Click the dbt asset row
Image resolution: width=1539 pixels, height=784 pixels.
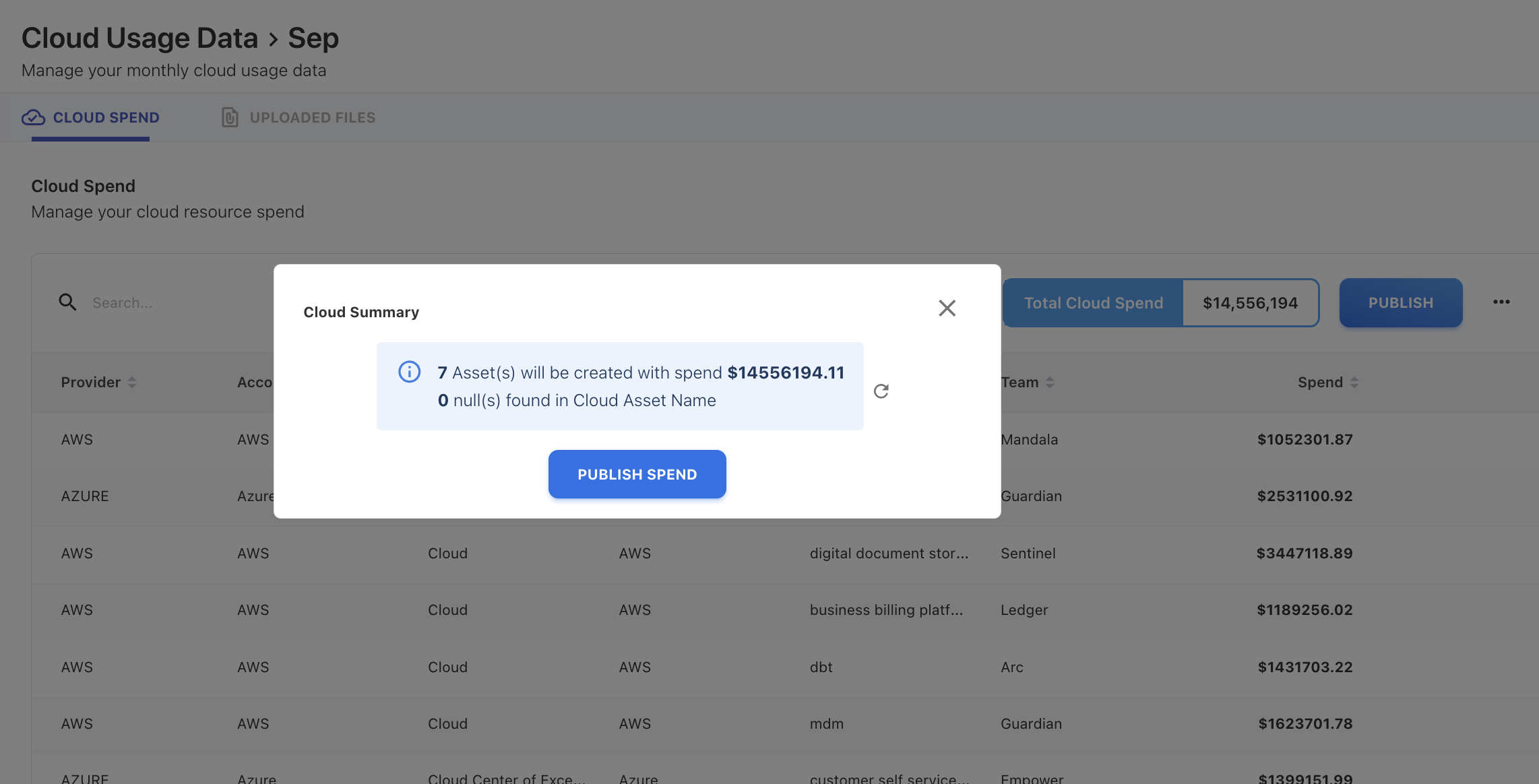click(x=821, y=667)
